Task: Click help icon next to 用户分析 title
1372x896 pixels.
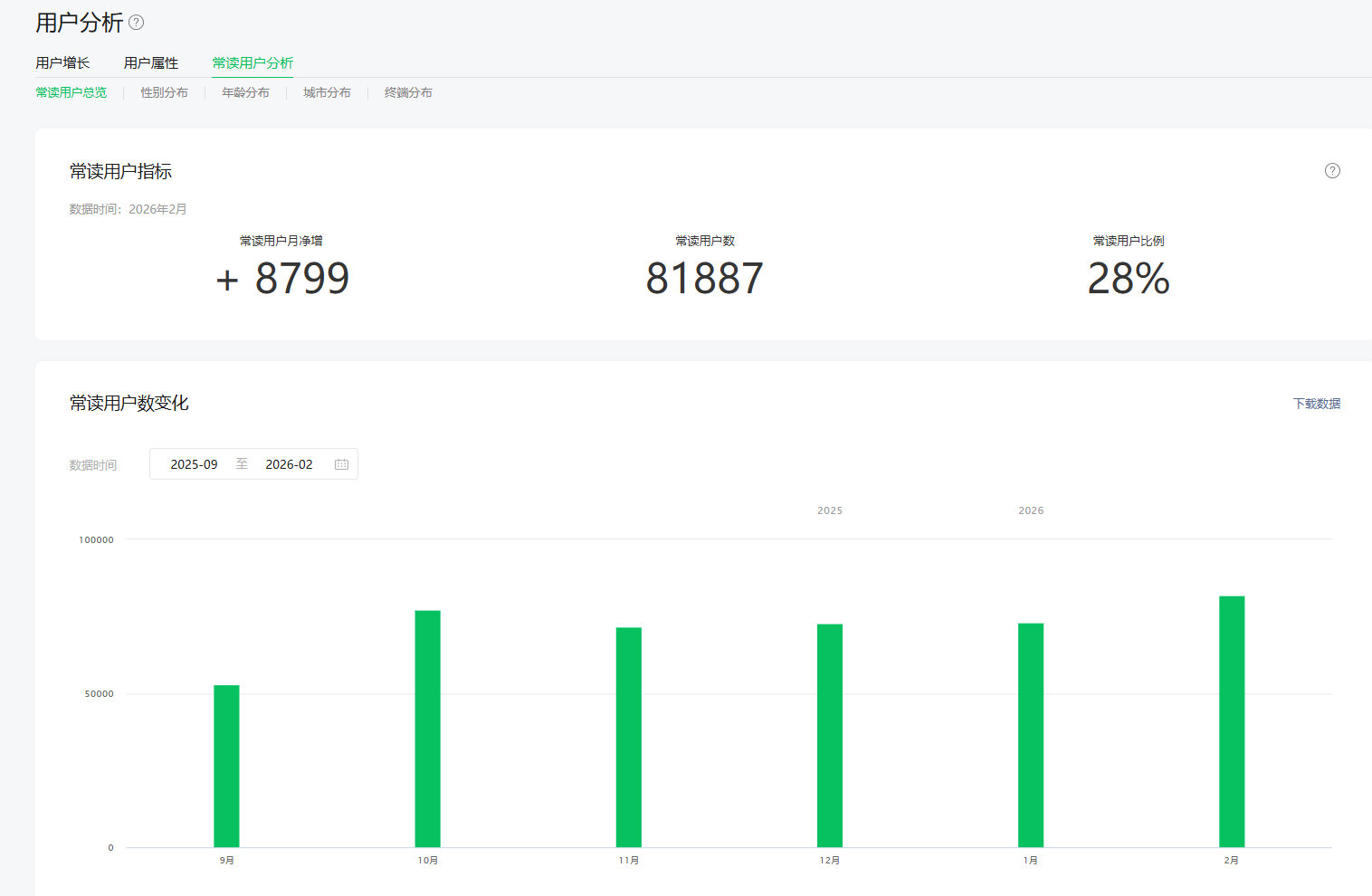Action: [x=137, y=23]
